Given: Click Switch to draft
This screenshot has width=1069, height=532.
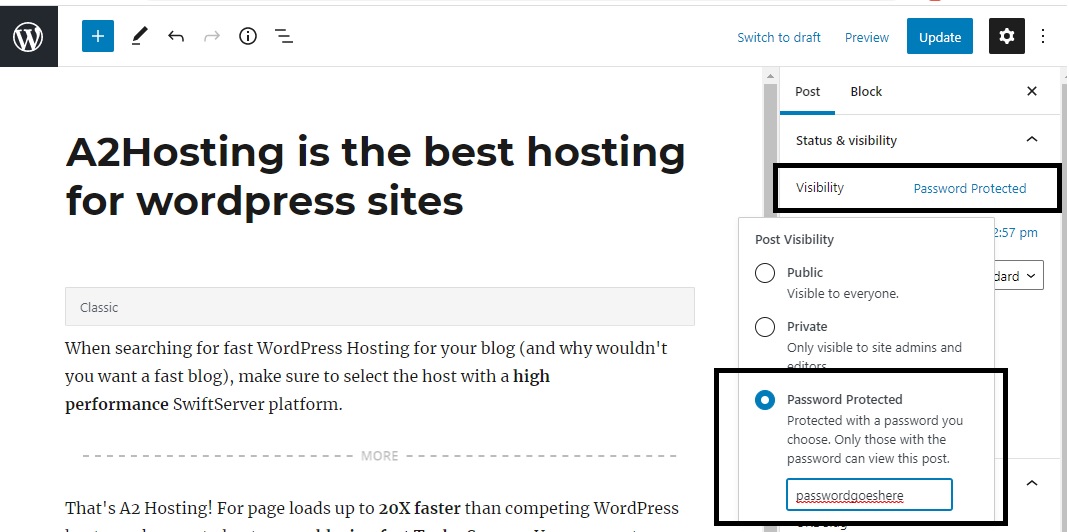Looking at the screenshot, I should coord(779,38).
